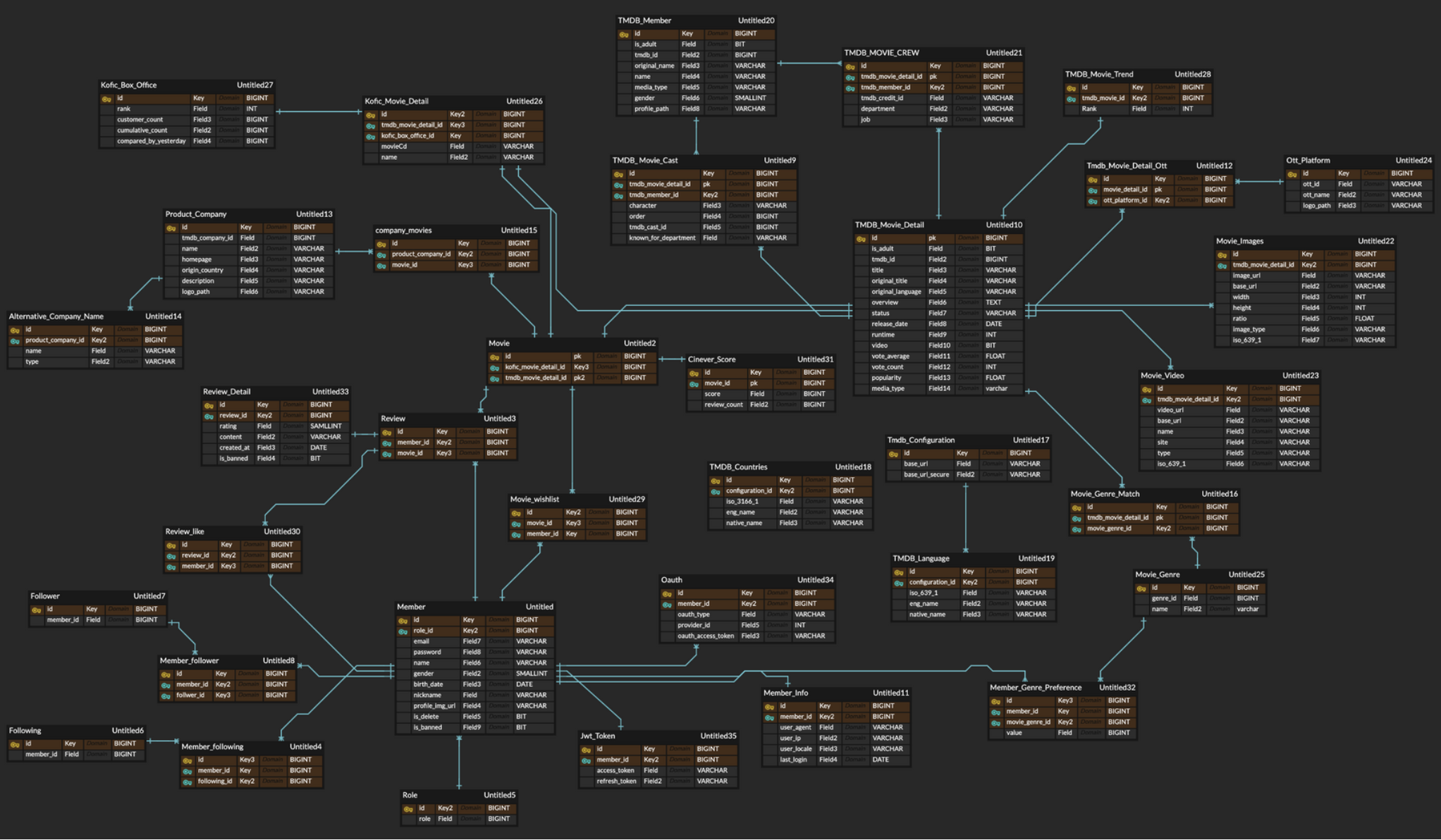The height and width of the screenshot is (840, 1441).
Task: Click the foreign key icon beside member_id in Jwt_Token table
Action: tap(586, 761)
